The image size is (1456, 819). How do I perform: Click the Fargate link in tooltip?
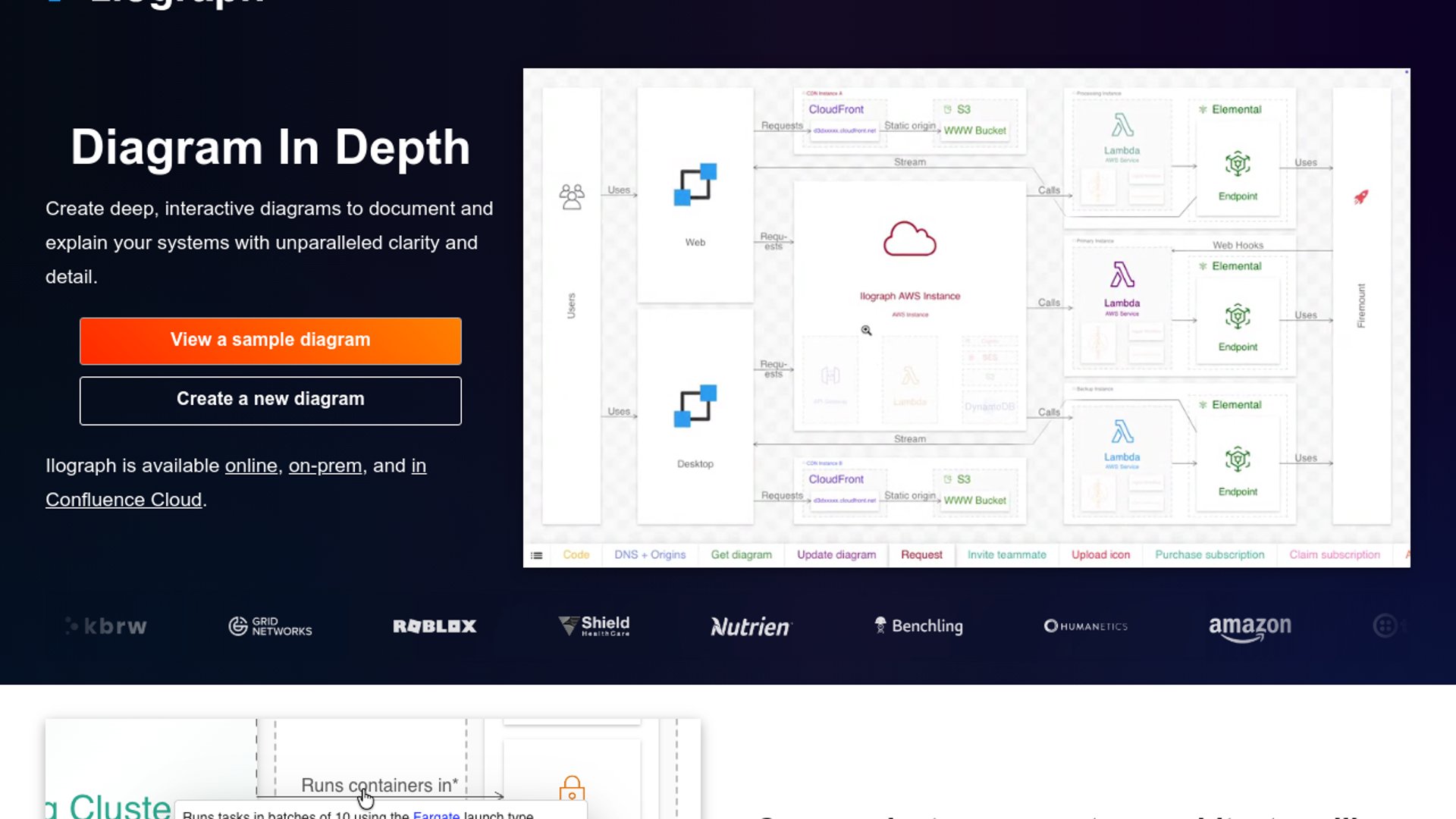[436, 814]
